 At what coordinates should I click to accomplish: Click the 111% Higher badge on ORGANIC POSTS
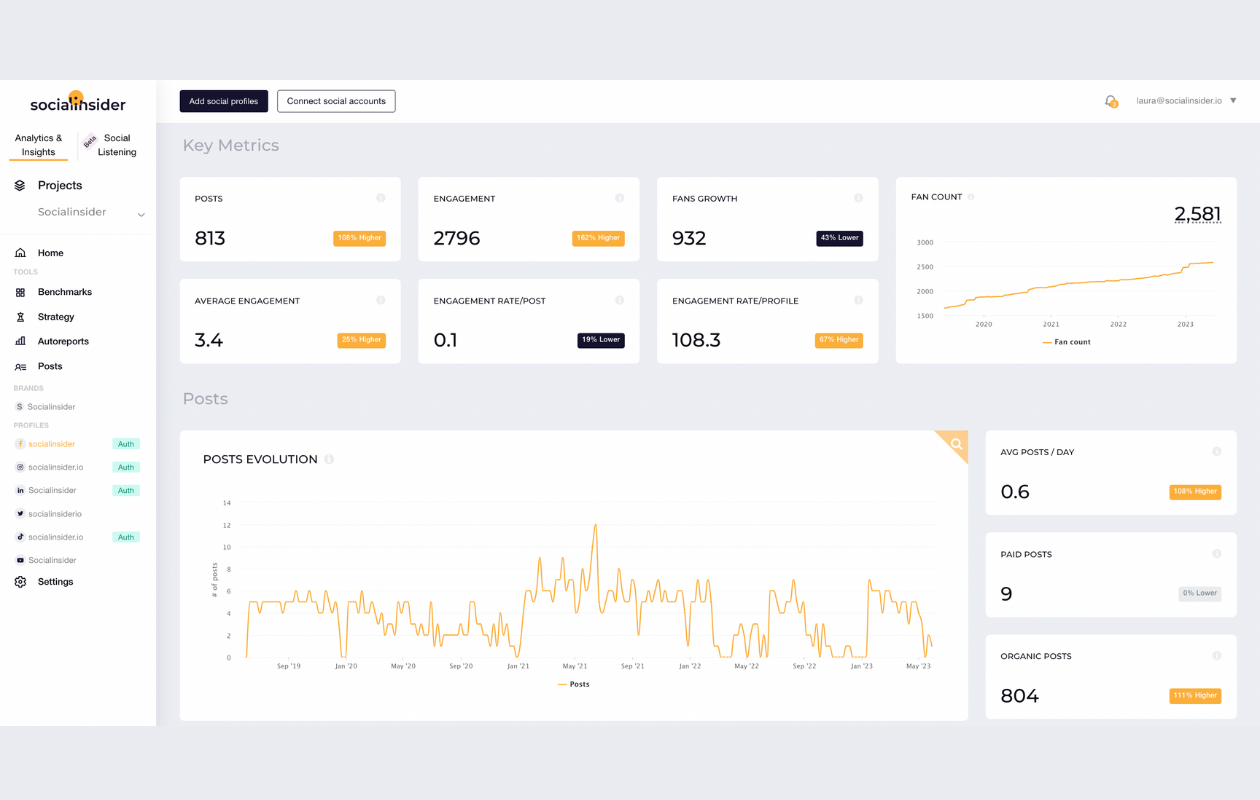pos(1195,696)
